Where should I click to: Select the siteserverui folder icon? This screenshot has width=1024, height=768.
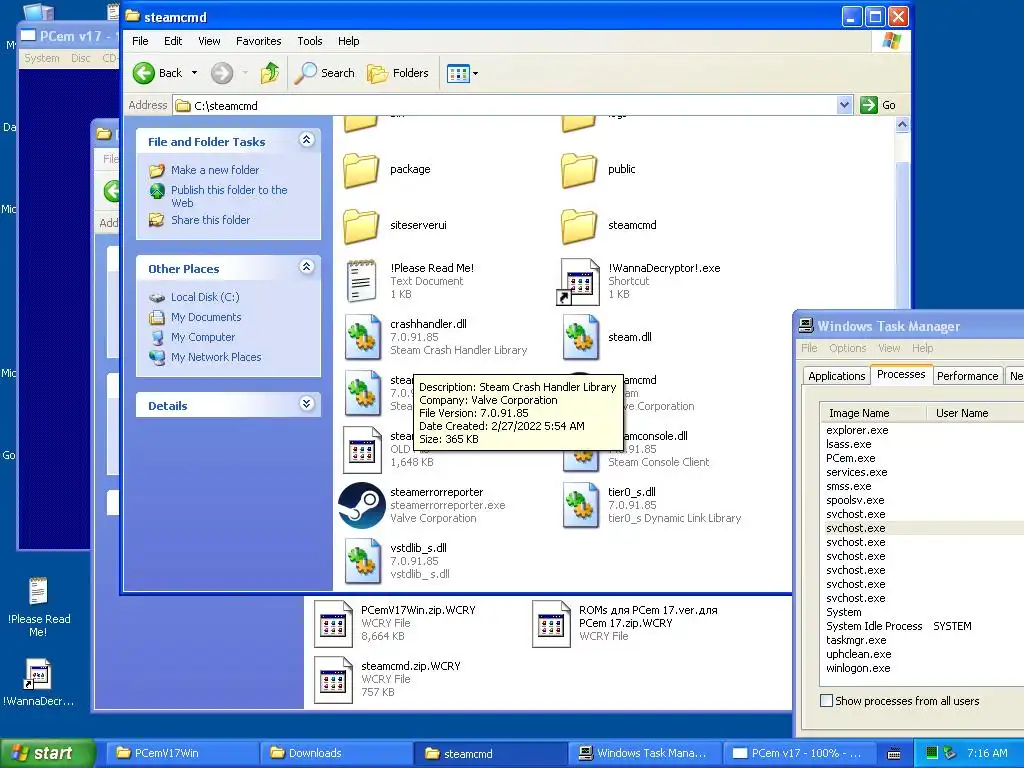(361, 226)
